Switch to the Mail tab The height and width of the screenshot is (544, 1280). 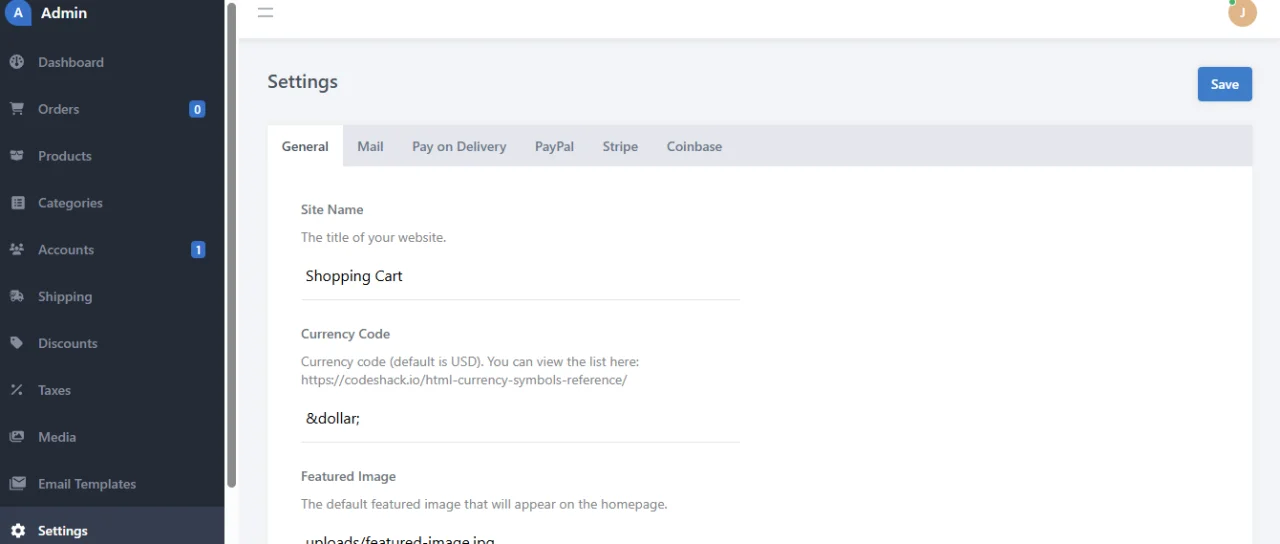(370, 146)
